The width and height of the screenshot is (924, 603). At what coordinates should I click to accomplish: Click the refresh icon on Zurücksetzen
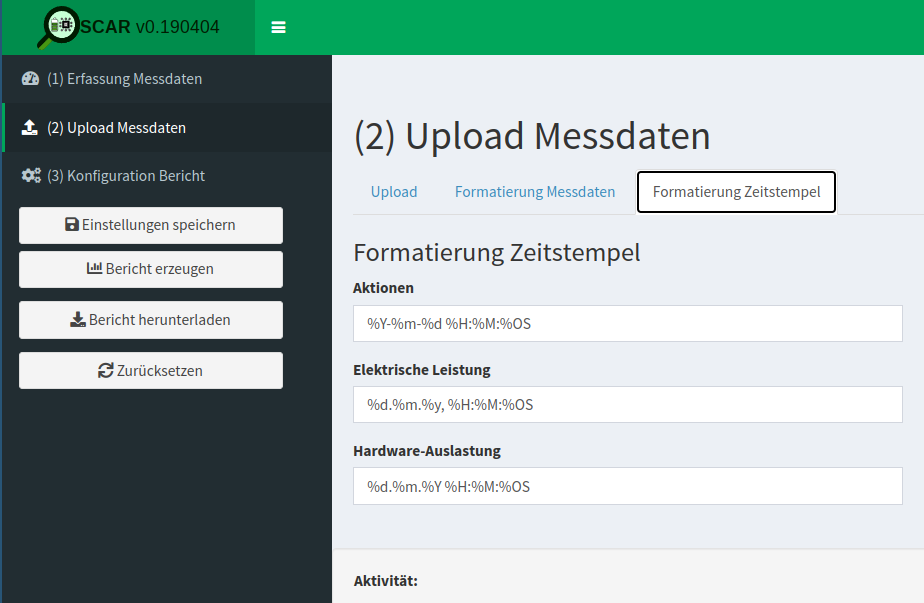105,370
